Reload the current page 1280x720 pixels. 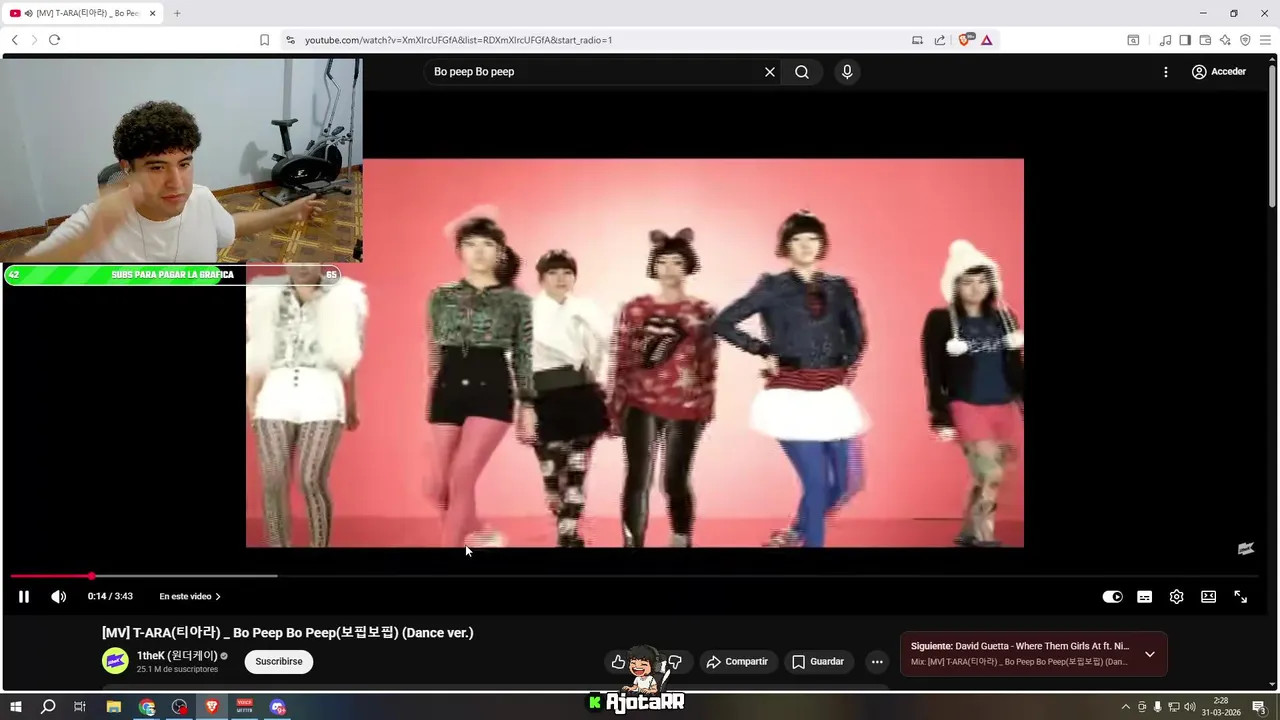pos(54,40)
